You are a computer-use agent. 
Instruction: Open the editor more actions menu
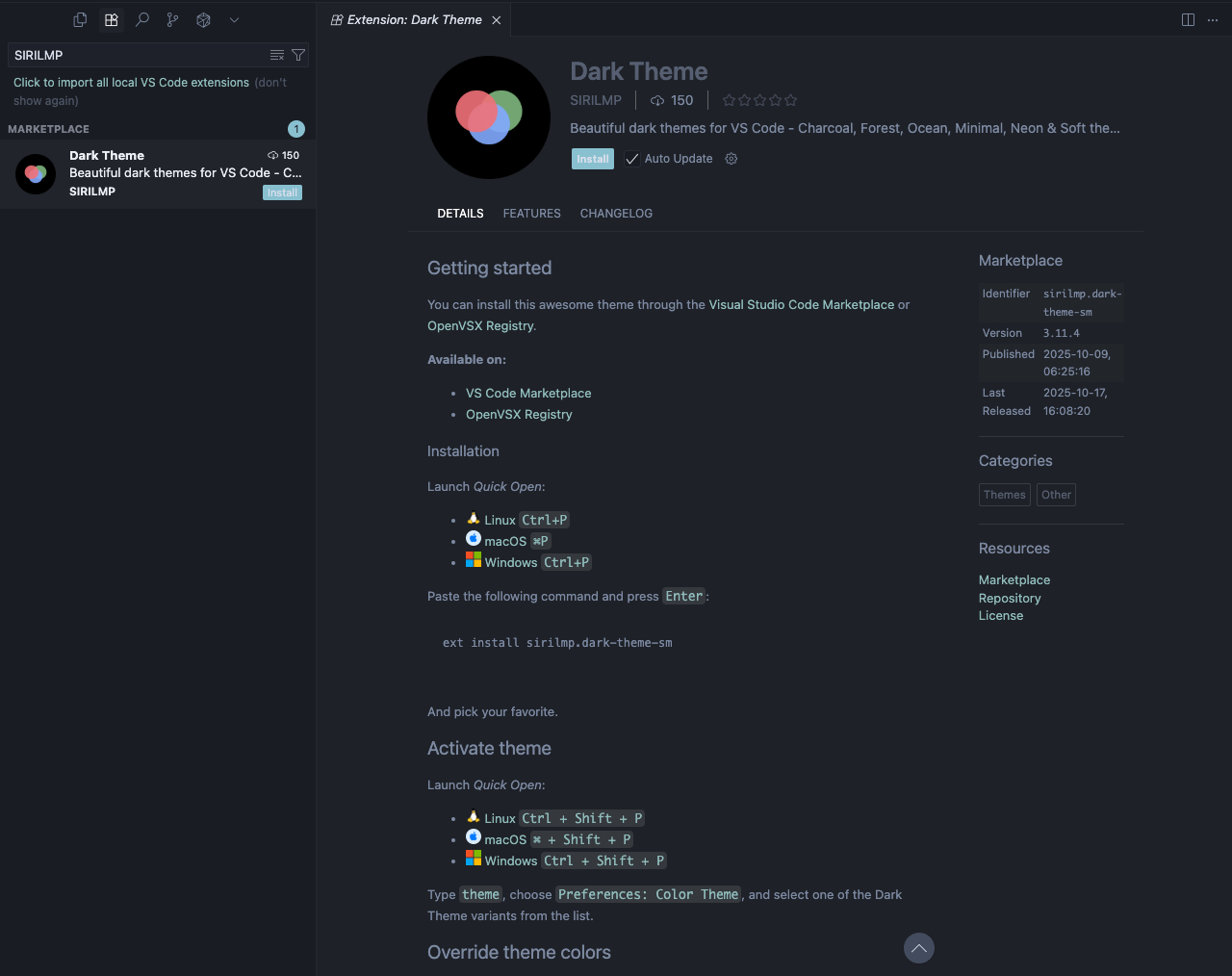tap(1213, 19)
